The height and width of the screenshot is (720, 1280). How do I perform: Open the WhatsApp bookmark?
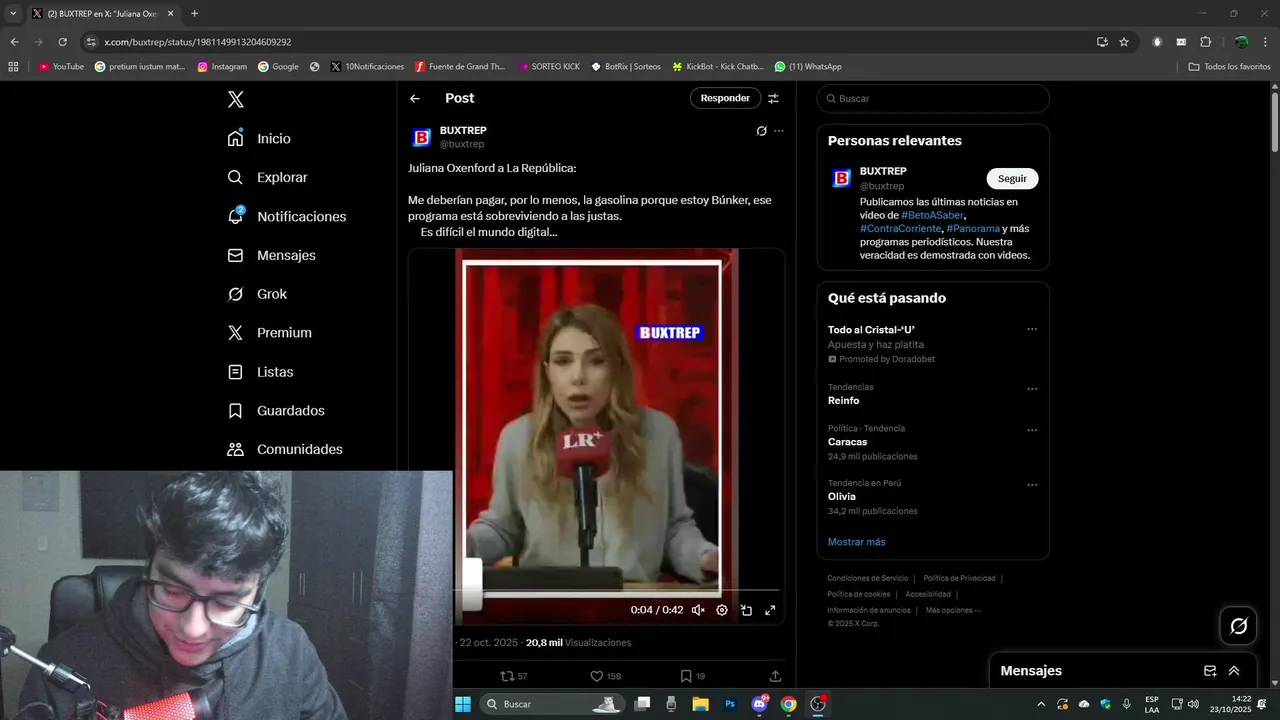coord(808,66)
